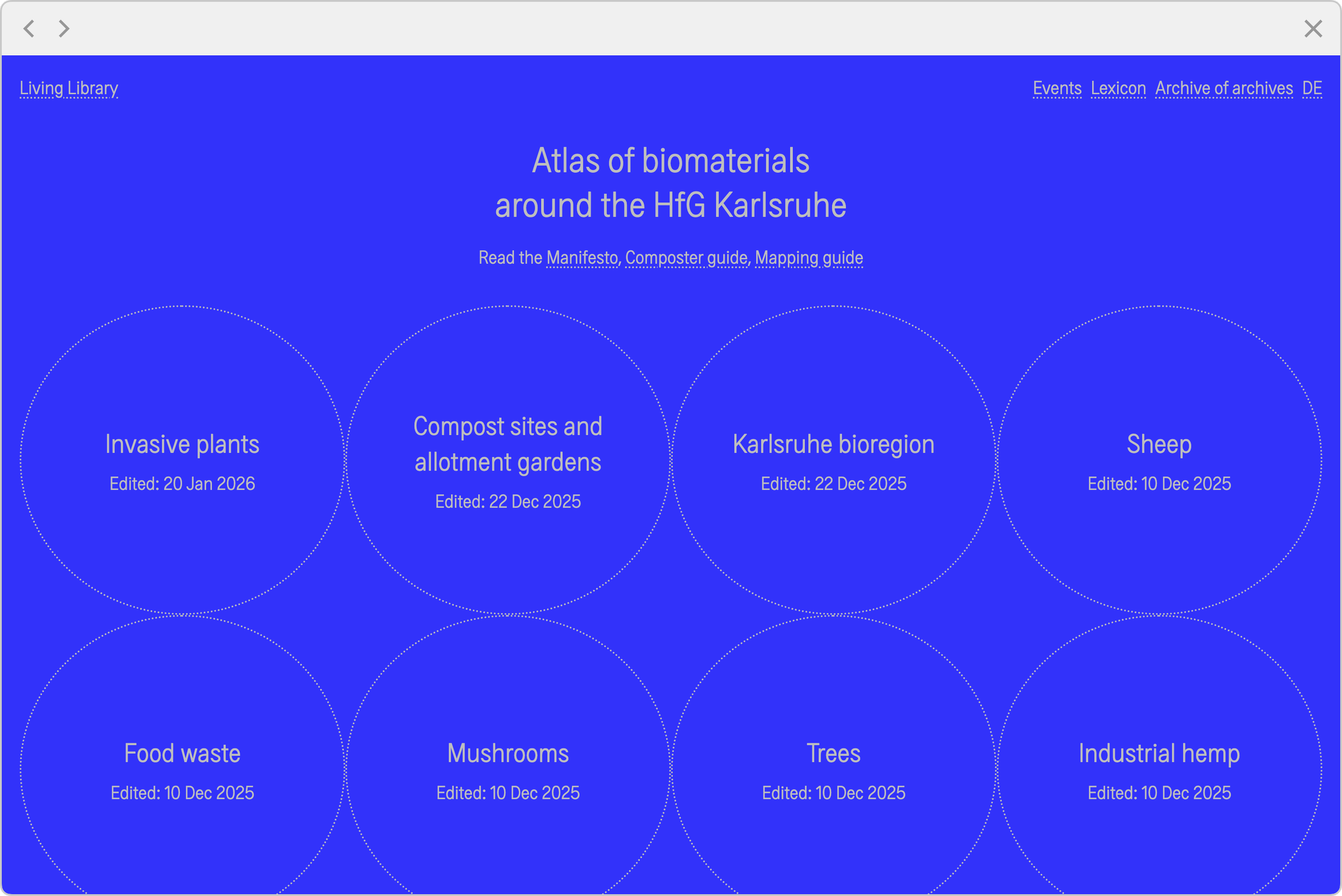
Task: Open the Trees entry
Action: point(833,753)
